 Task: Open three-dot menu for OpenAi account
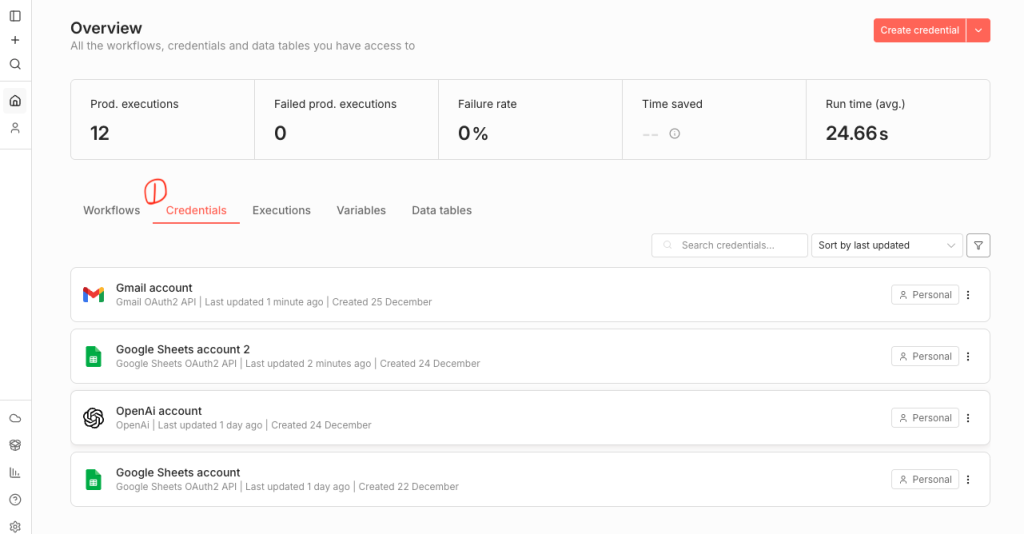968,418
